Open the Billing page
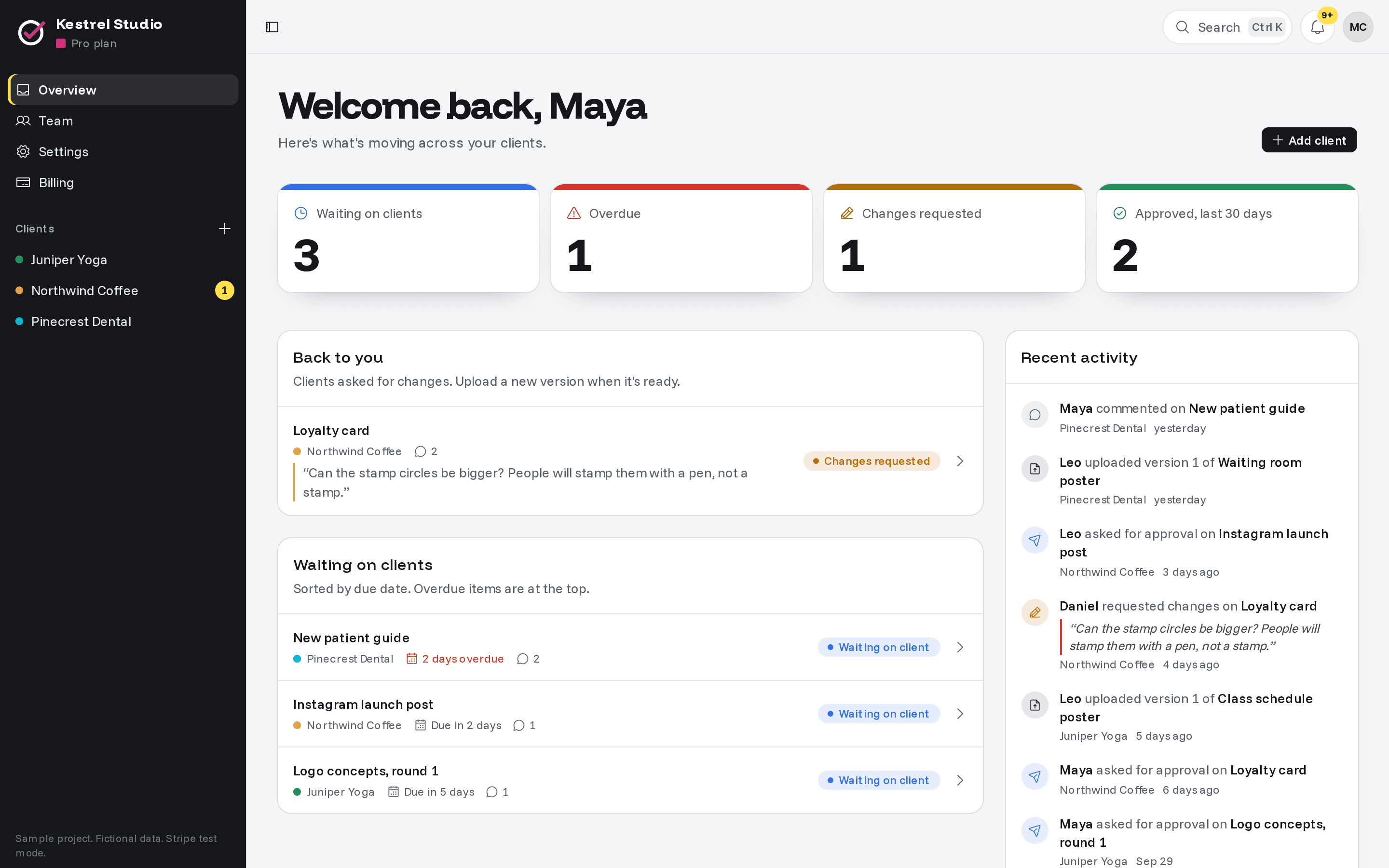 pyautogui.click(x=123, y=183)
